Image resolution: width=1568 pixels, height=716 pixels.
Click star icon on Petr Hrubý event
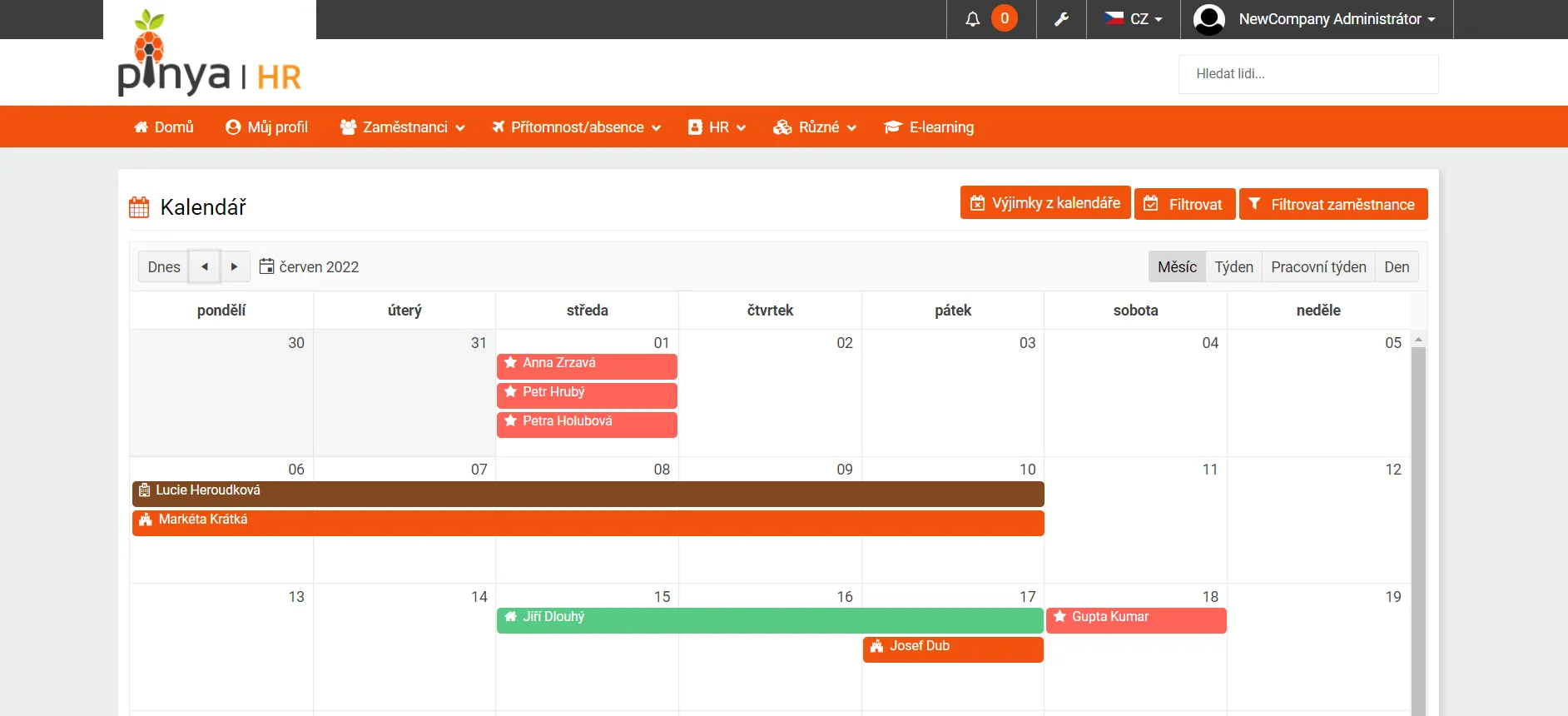511,392
